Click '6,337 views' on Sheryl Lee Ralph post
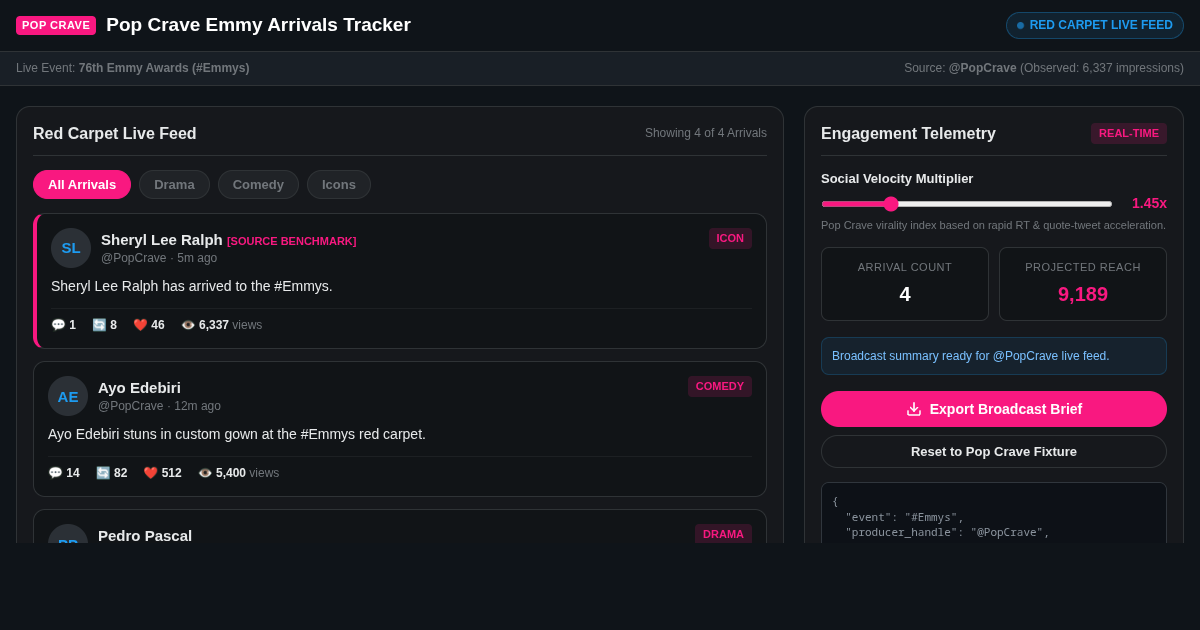The image size is (1200, 630). [x=230, y=325]
